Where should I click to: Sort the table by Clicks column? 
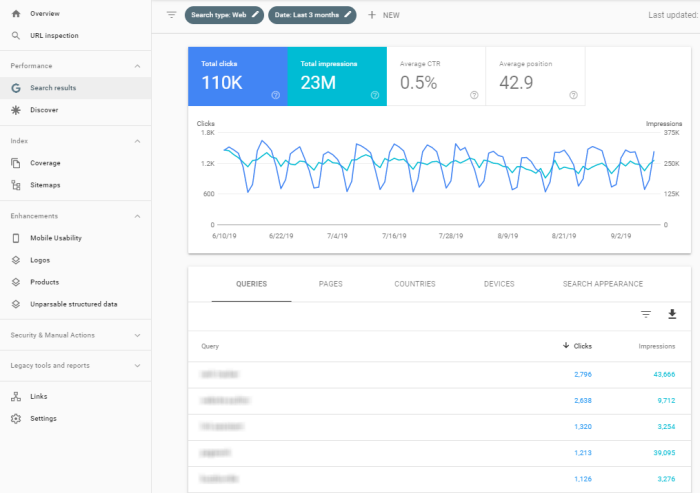point(577,346)
